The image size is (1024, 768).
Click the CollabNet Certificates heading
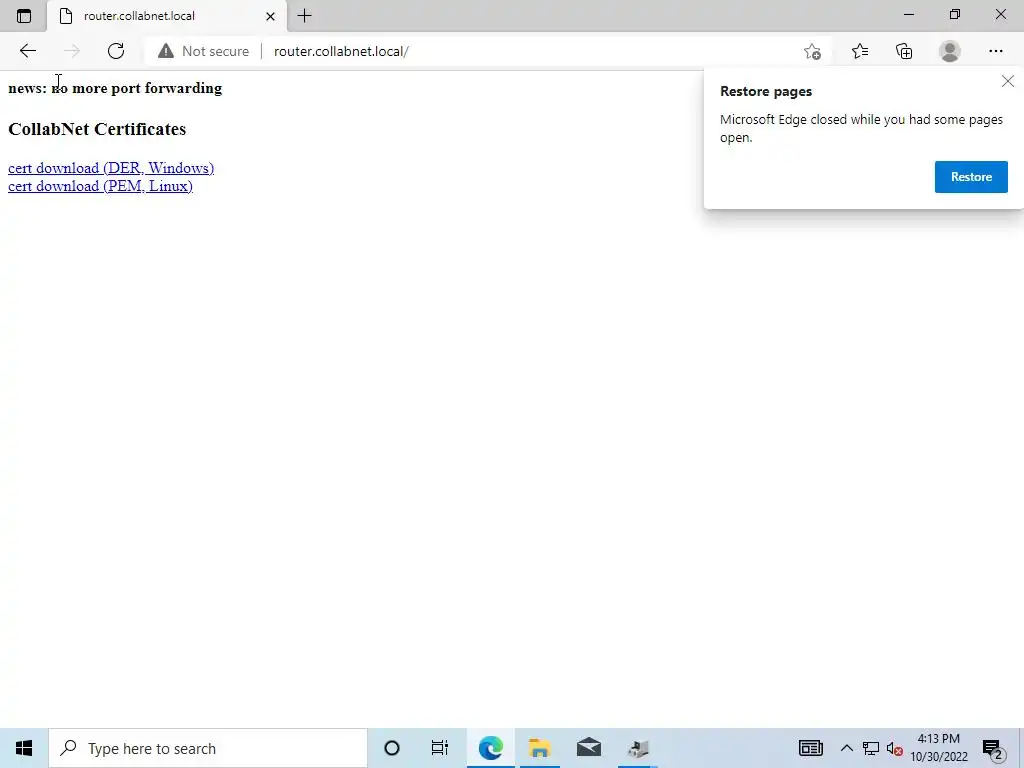pos(97,129)
